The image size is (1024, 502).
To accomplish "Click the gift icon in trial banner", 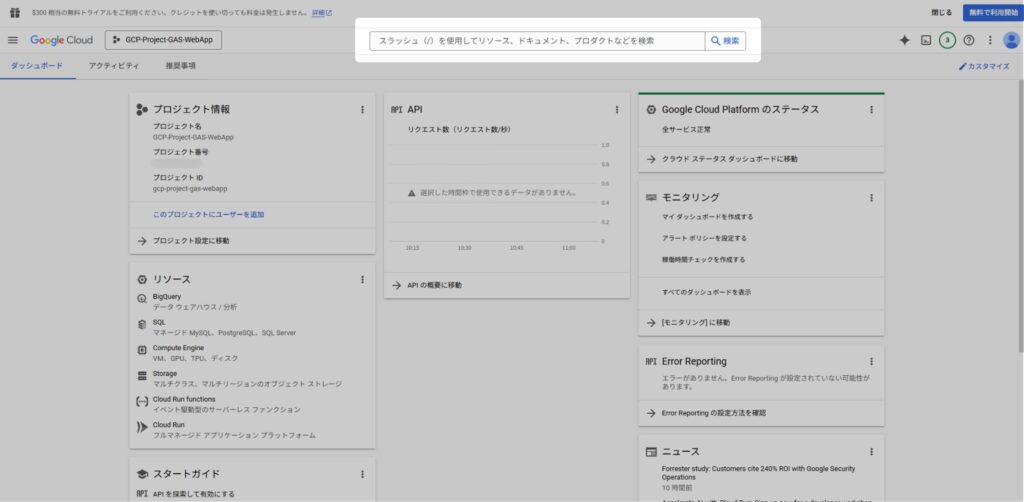I will point(15,12).
